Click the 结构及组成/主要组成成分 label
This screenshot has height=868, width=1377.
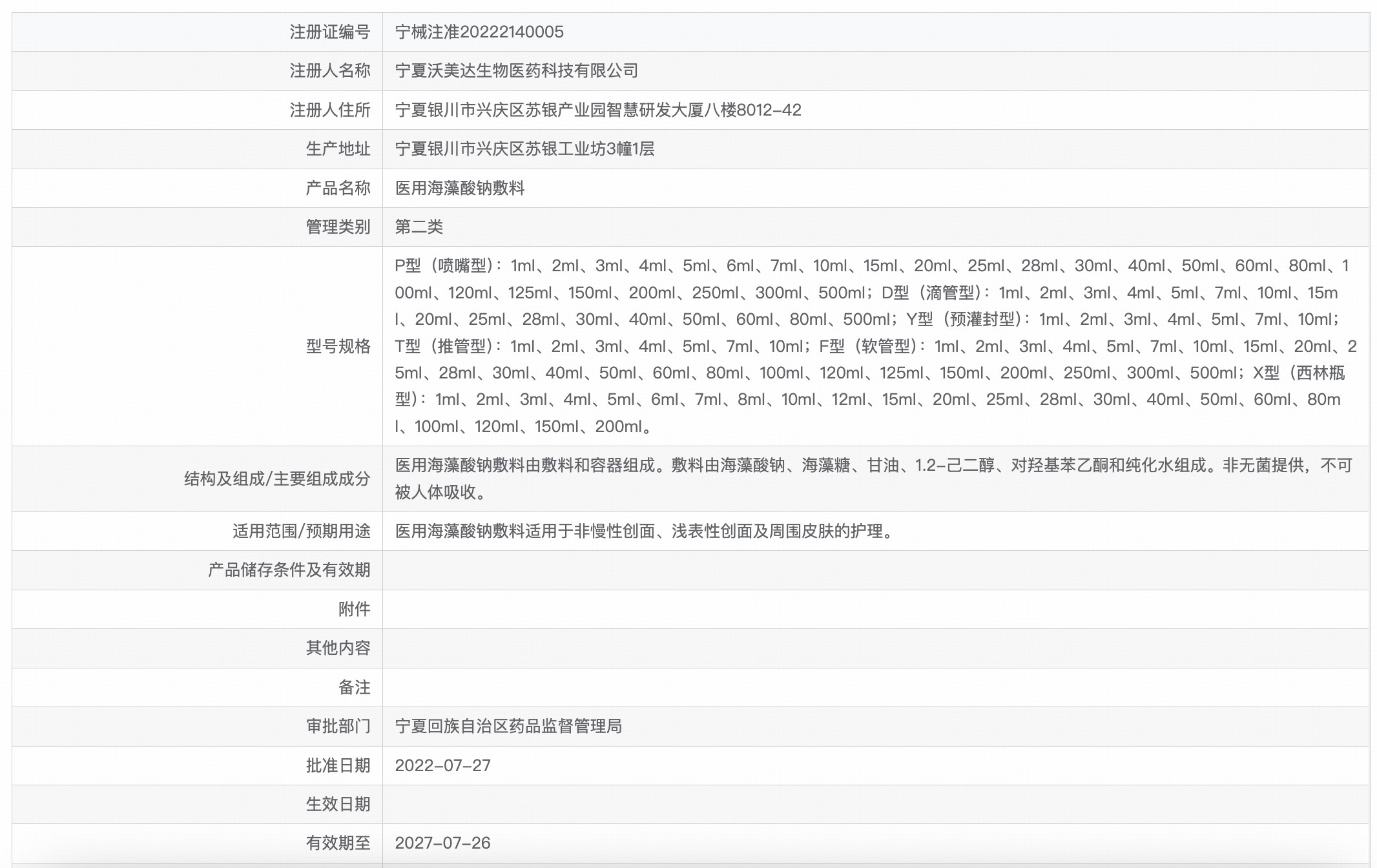pyautogui.click(x=276, y=479)
